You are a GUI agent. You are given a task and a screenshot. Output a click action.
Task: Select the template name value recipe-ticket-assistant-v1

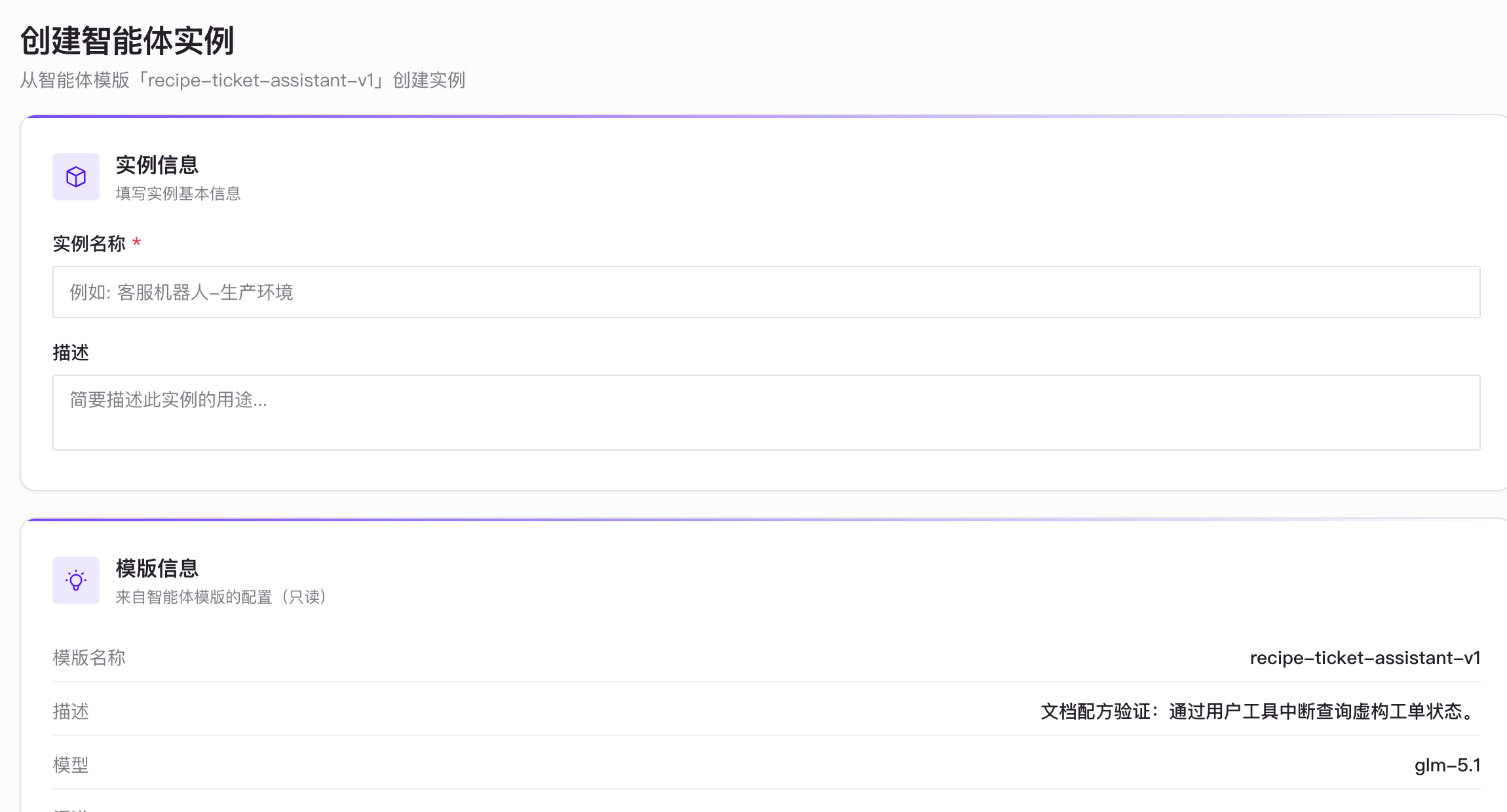[x=1365, y=657]
